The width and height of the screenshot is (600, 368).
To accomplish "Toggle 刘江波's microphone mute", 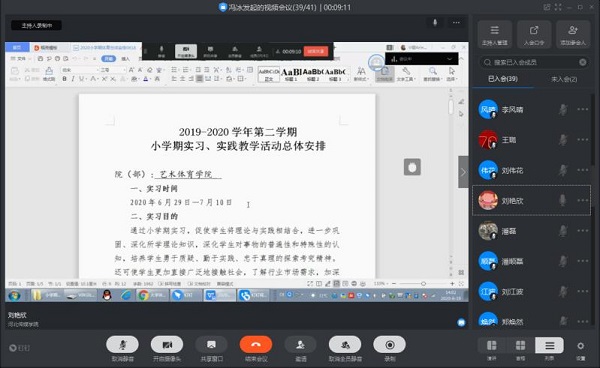I will [562, 291].
